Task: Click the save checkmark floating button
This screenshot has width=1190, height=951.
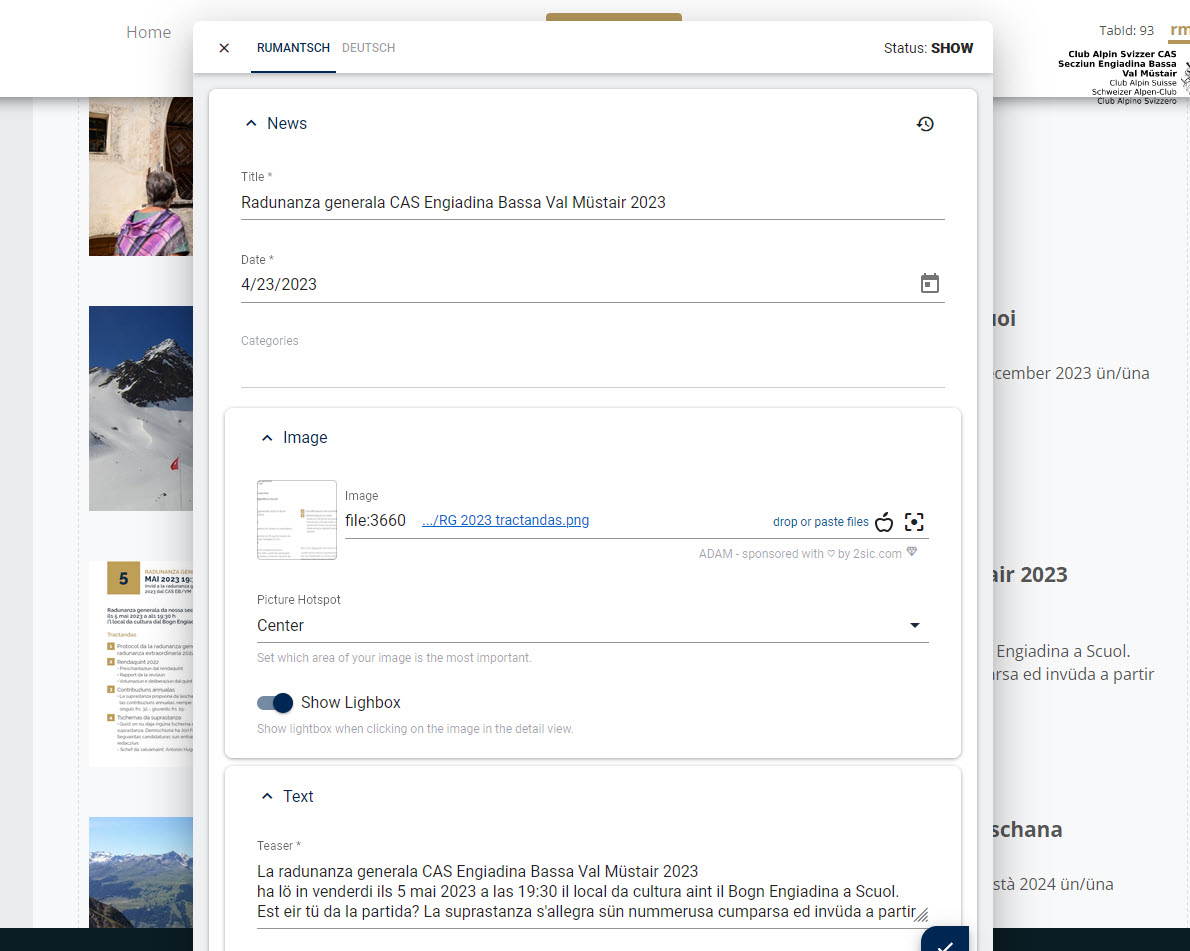Action: click(946, 941)
